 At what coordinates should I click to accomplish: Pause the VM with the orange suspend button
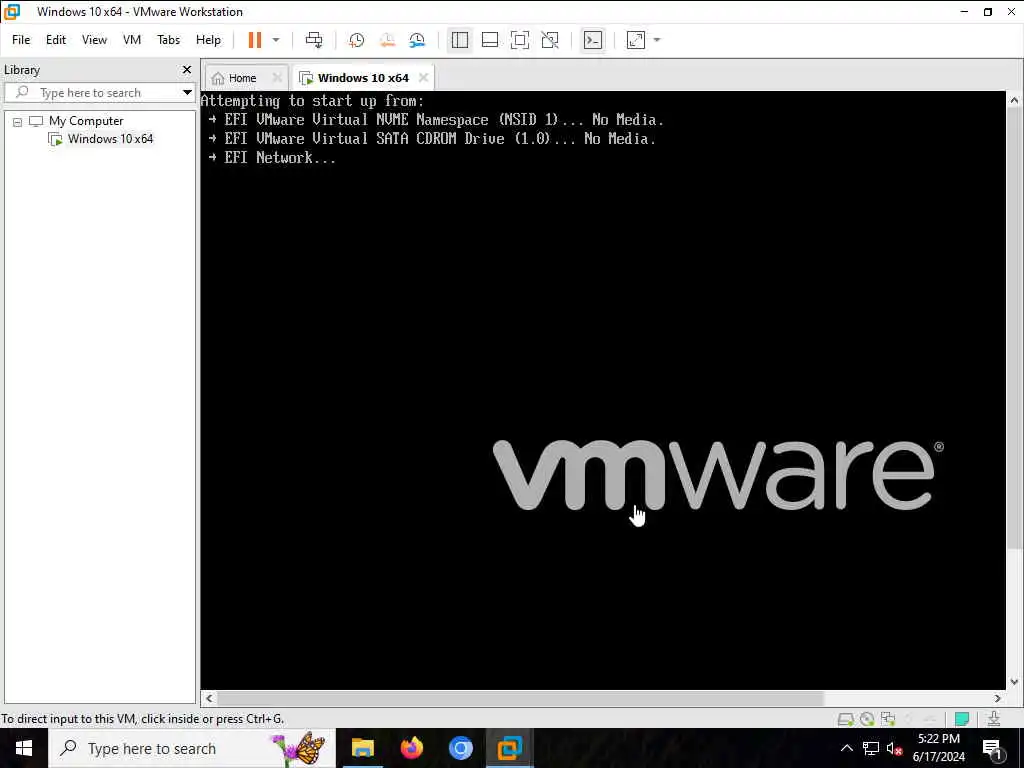coord(255,40)
